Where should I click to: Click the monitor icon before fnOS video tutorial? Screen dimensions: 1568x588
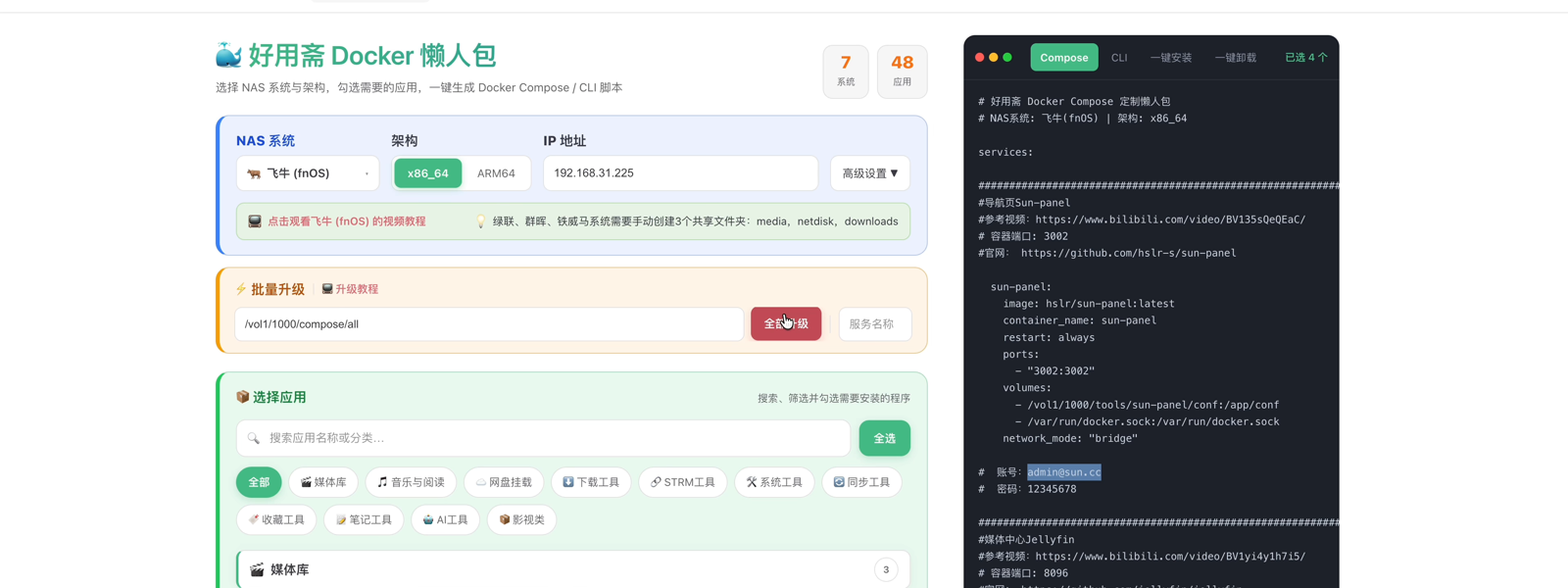click(255, 221)
